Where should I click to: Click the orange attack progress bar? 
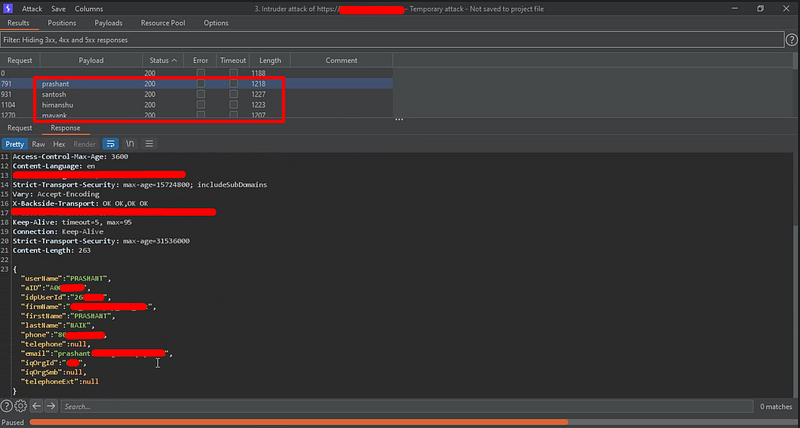pos(300,422)
